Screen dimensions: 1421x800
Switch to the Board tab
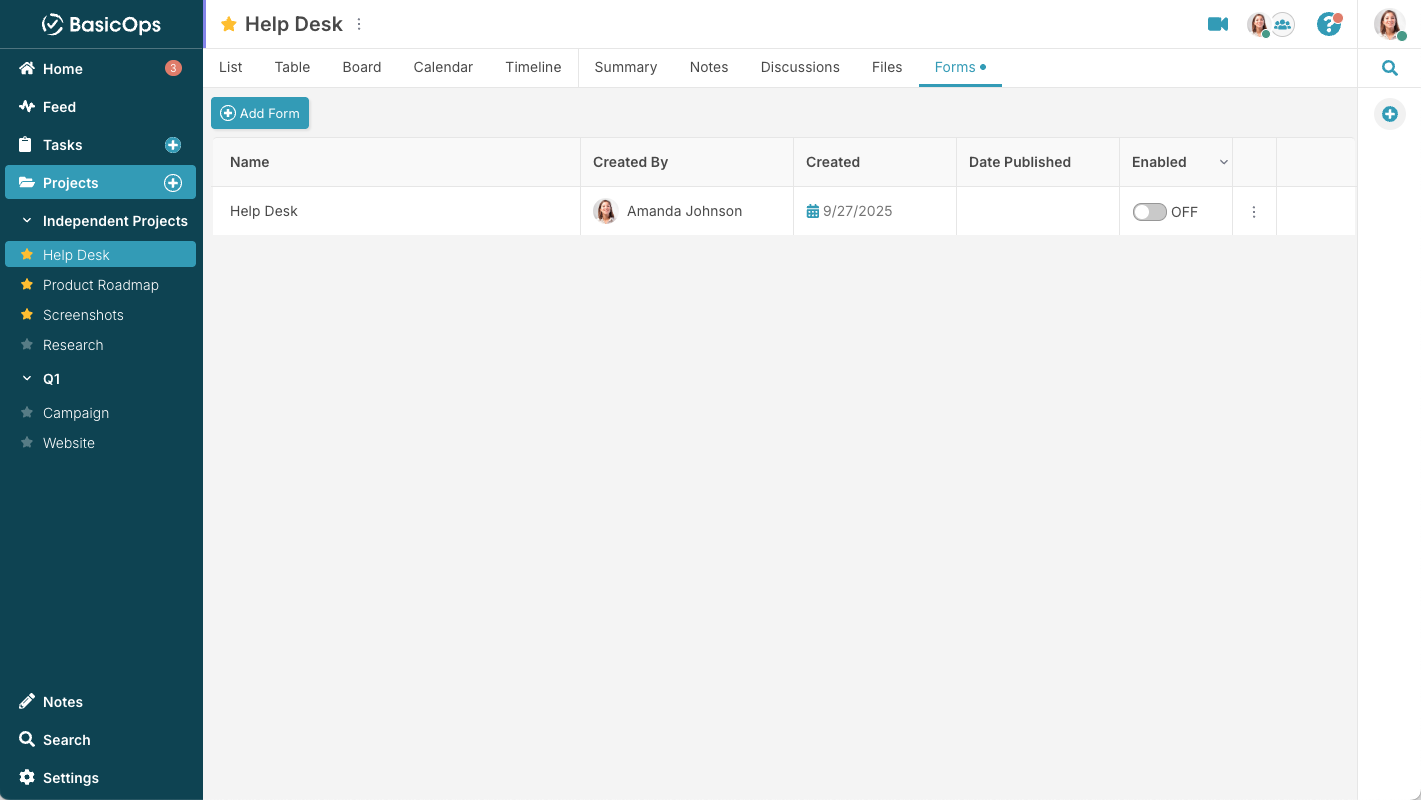coord(361,67)
